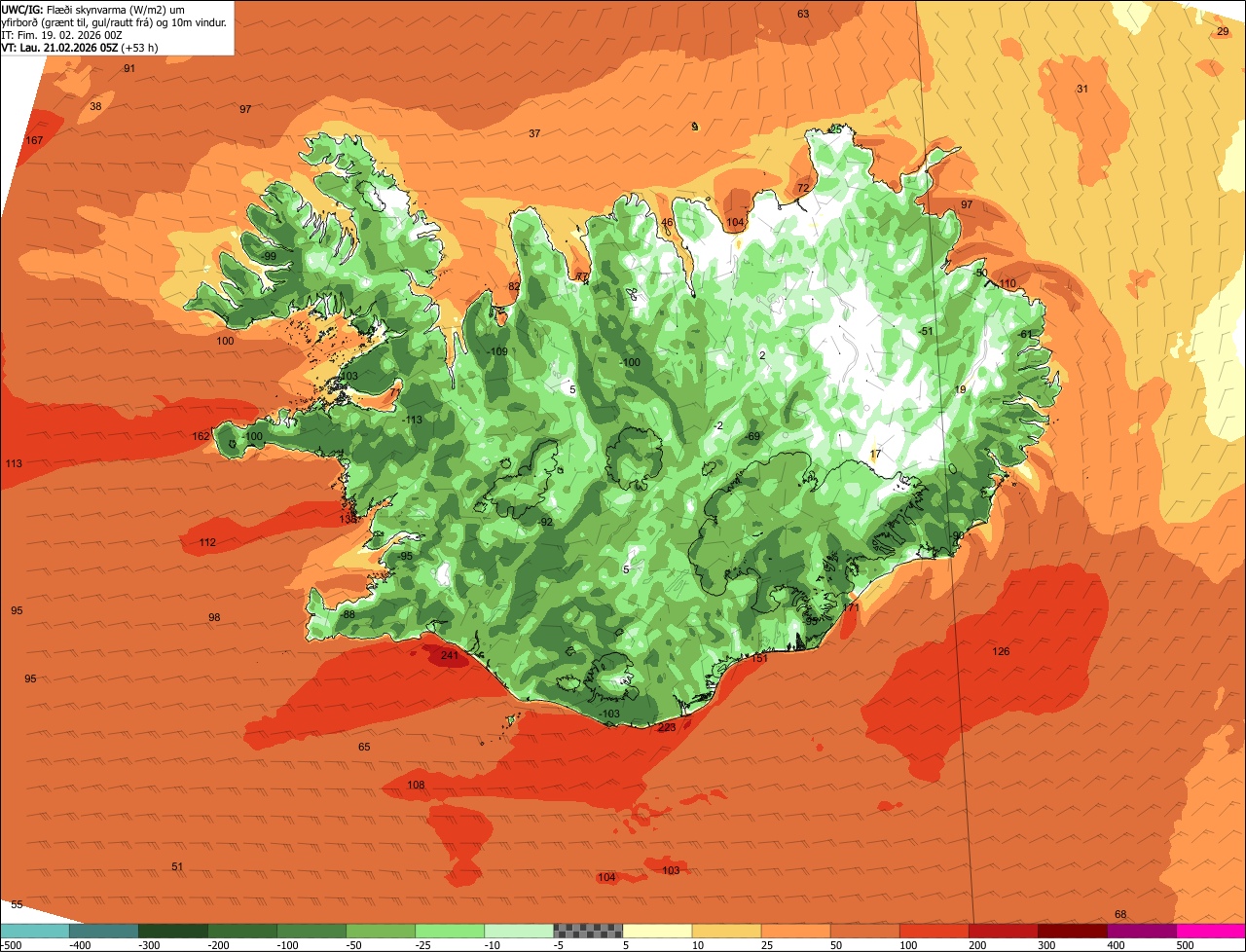Select pale green legend swatch -10 to -5
Screen dimensions: 1246x952
click(519, 931)
